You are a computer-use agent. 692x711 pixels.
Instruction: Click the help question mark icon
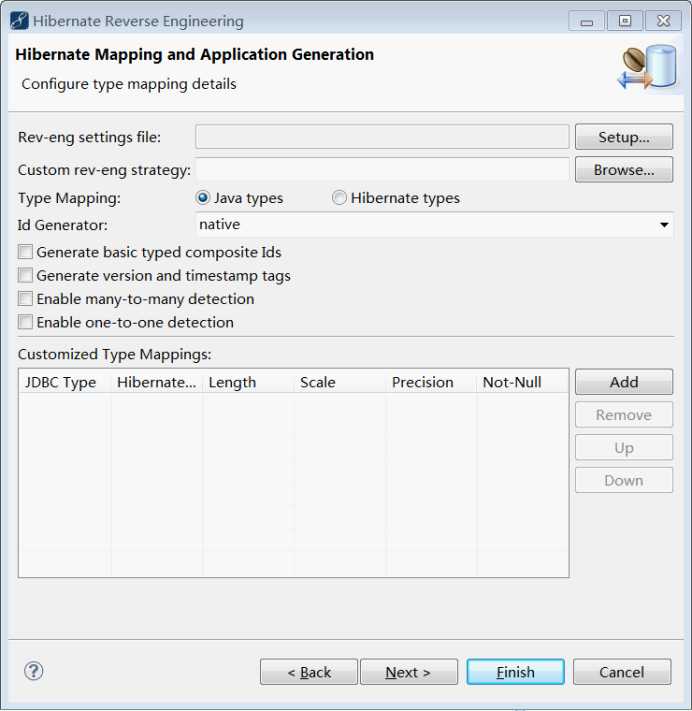(34, 671)
